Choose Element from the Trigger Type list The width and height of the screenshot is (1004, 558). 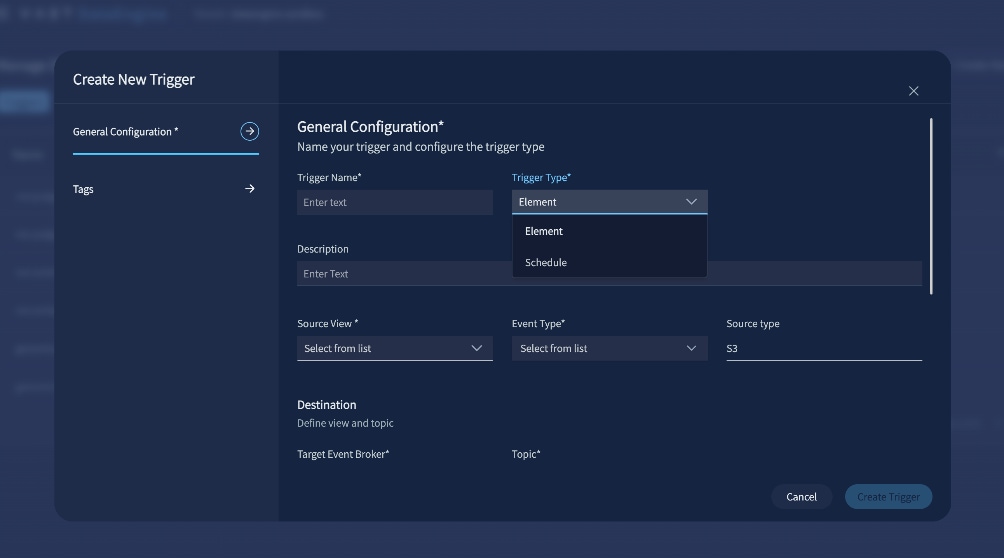(609, 231)
